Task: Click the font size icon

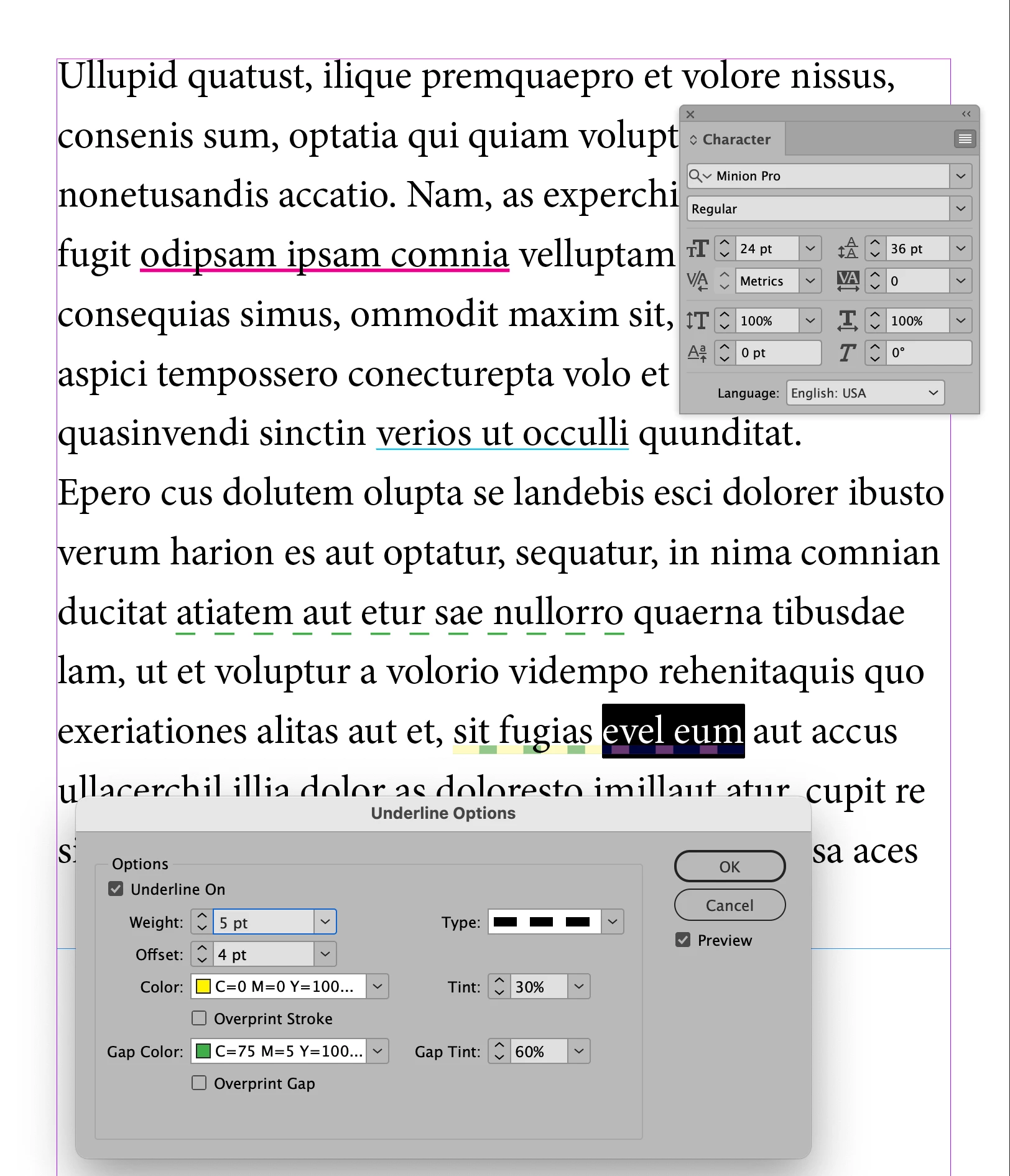Action: pyautogui.click(x=698, y=249)
